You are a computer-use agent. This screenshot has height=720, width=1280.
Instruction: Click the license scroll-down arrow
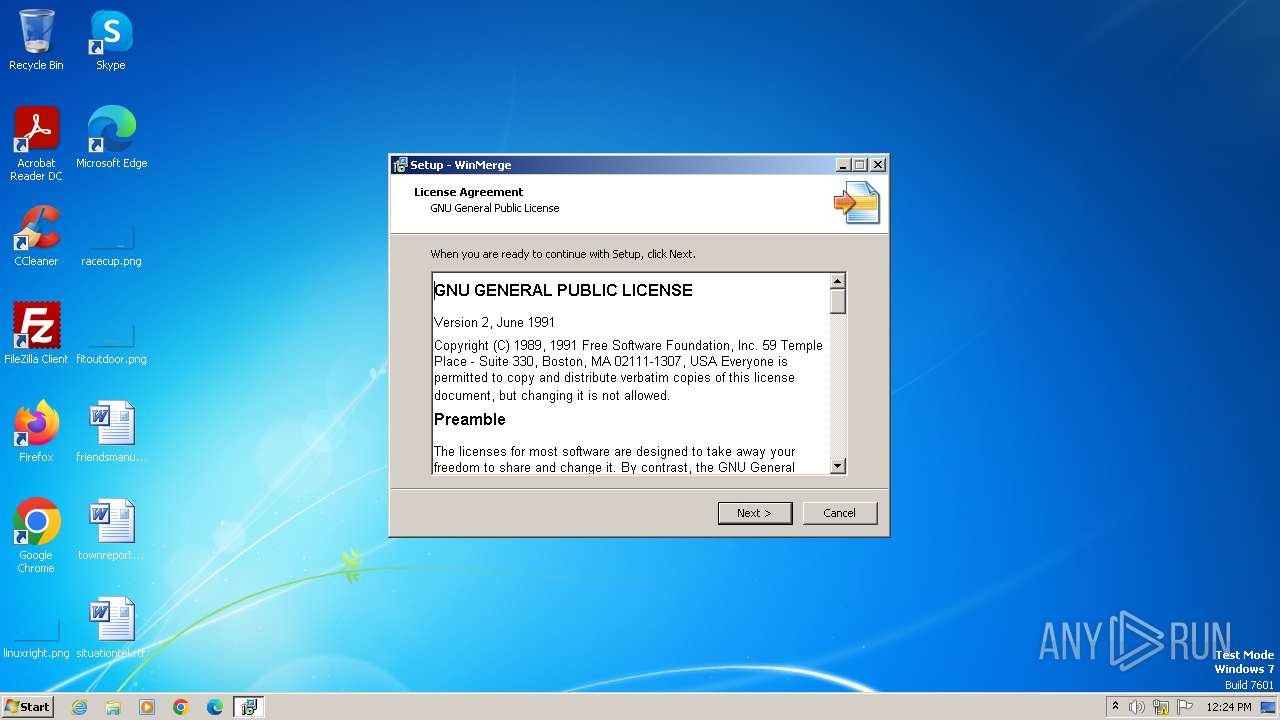tap(838, 465)
